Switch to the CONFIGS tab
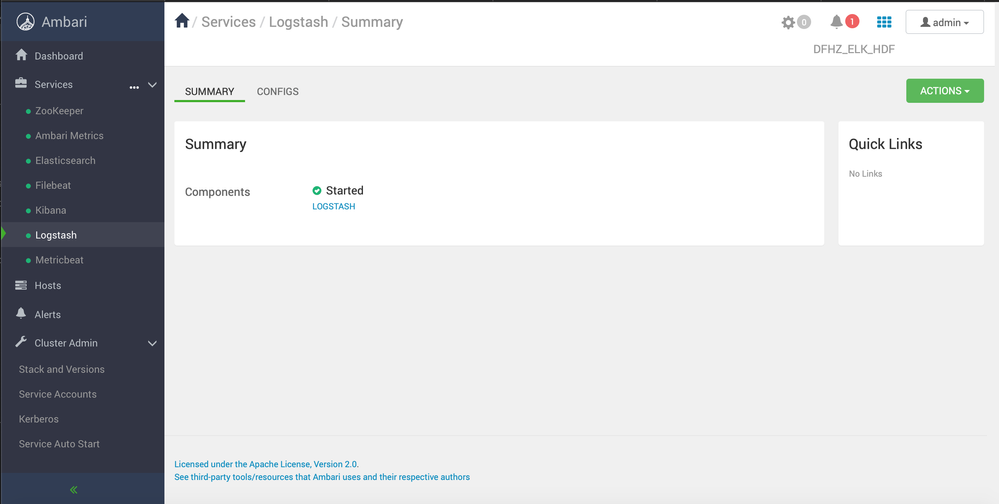999x504 pixels. (x=278, y=92)
